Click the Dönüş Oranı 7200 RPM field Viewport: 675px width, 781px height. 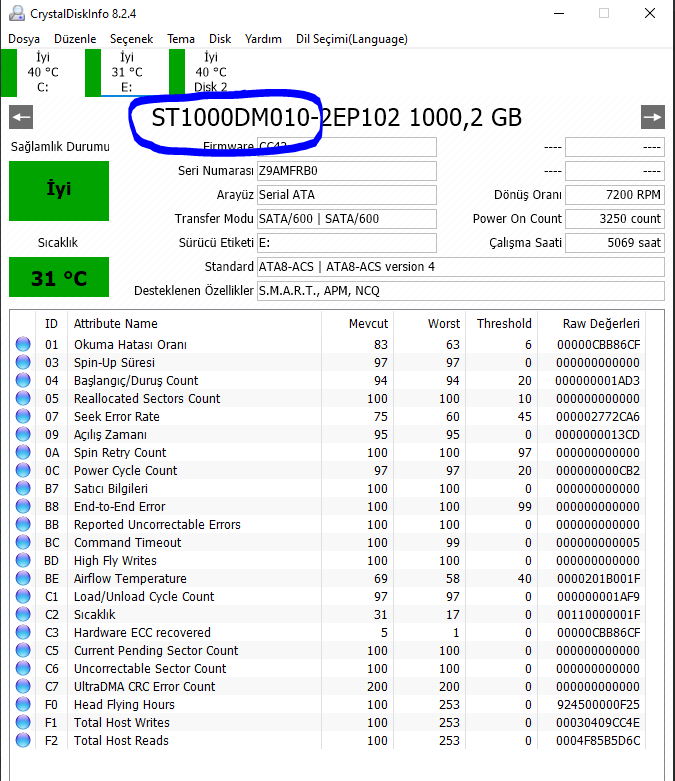pyautogui.click(x=615, y=195)
